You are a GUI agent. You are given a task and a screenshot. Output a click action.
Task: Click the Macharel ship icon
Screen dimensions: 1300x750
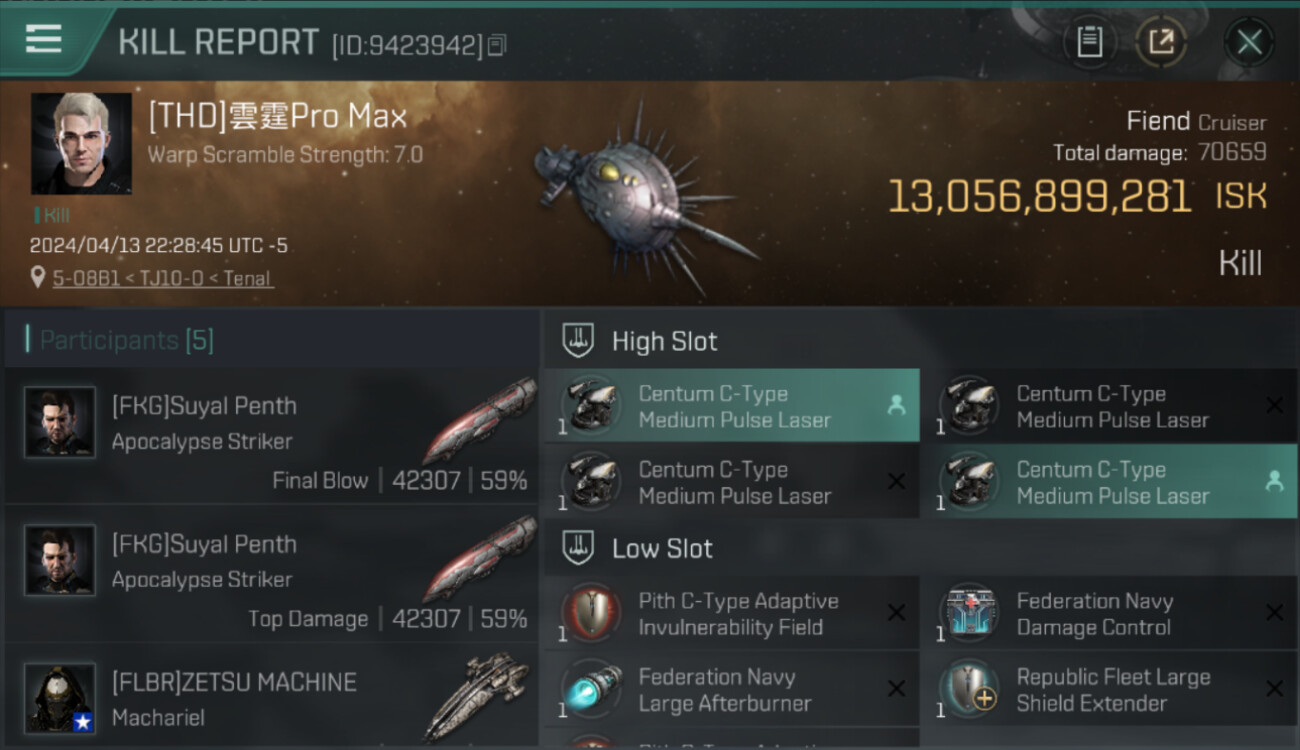pyautogui.click(x=476, y=697)
